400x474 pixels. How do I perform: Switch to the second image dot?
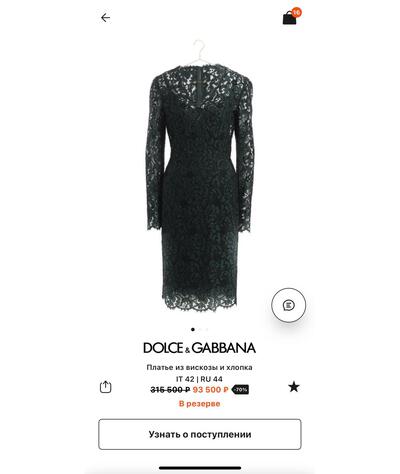click(200, 329)
